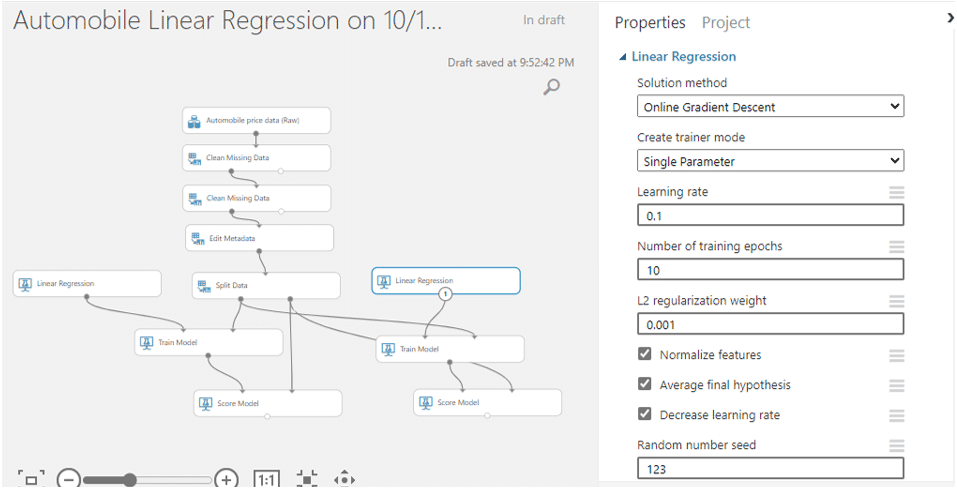Click the Number of training epochs field

[x=770, y=270]
